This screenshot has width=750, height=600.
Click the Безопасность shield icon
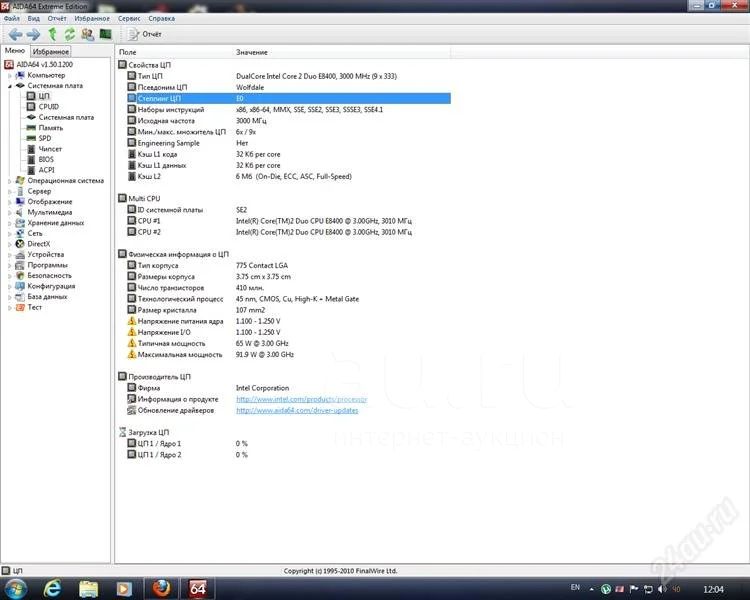click(x=20, y=276)
